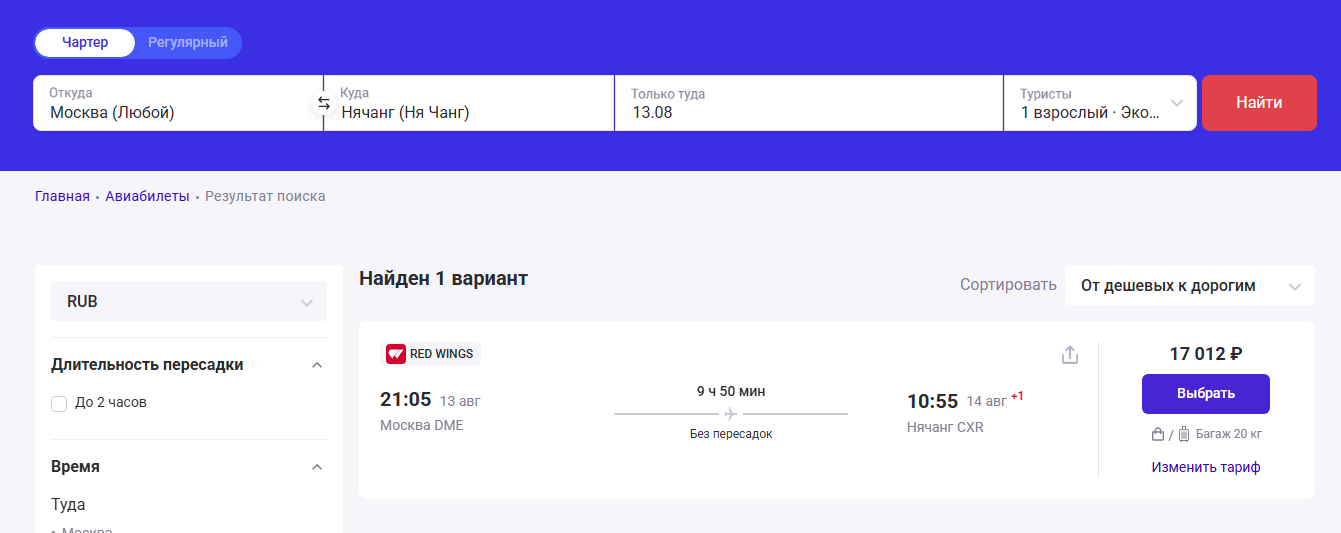Viewport: 1341px width, 533px height.
Task: Click the airplane icon on route line
Action: tap(731, 413)
